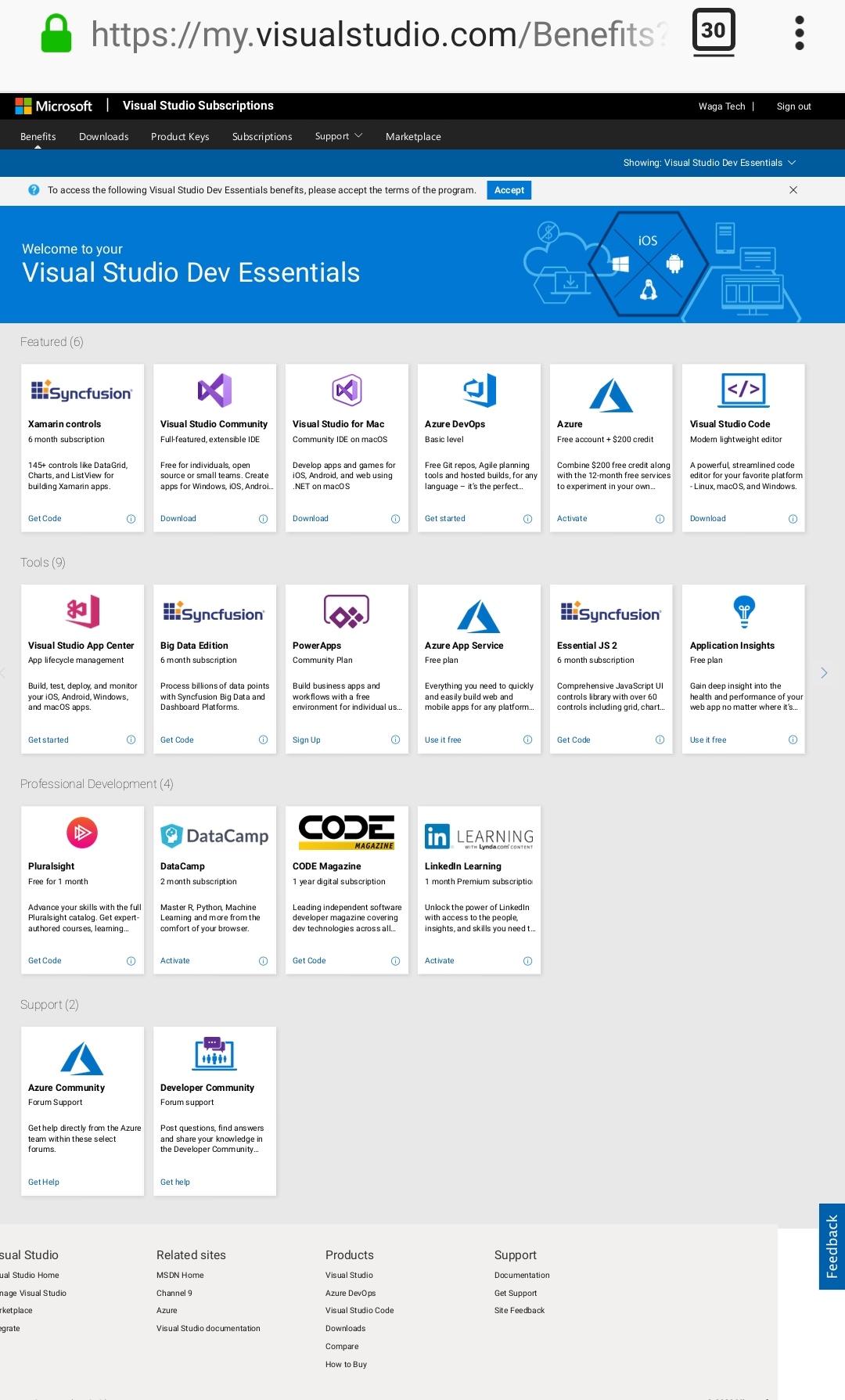
Task: Open Site Feedback footer link
Action: point(520,1311)
